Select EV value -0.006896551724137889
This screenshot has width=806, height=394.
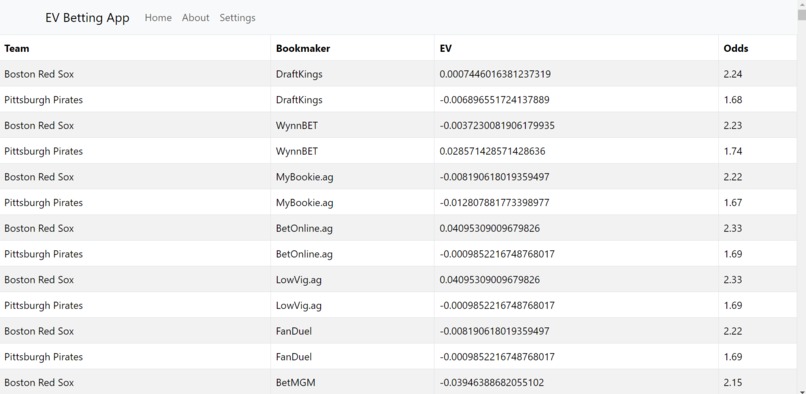point(494,100)
